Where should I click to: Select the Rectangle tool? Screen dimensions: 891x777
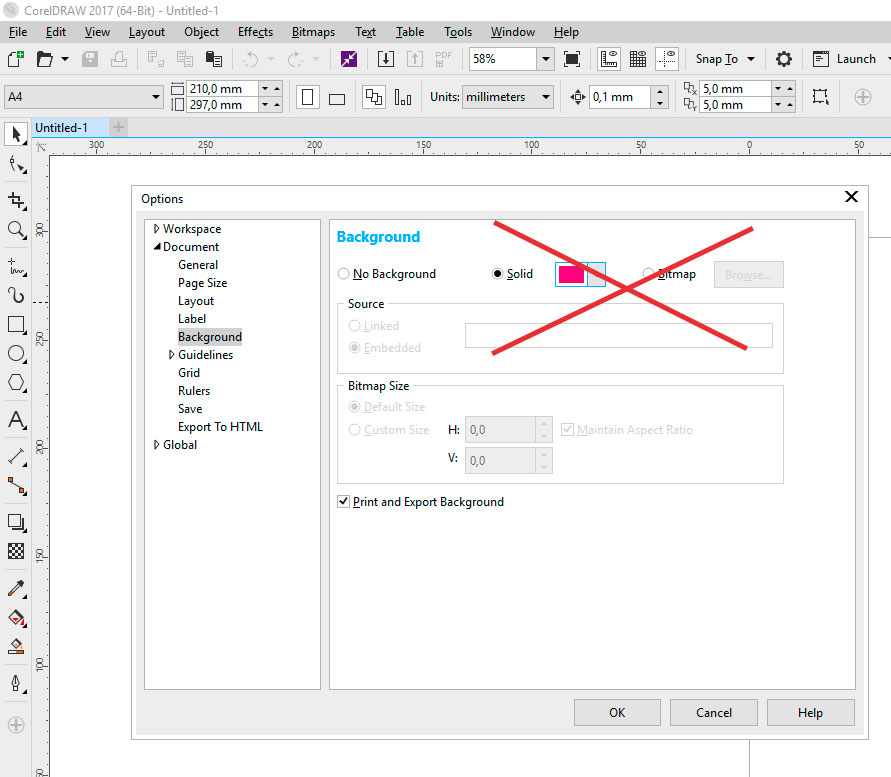(x=16, y=325)
